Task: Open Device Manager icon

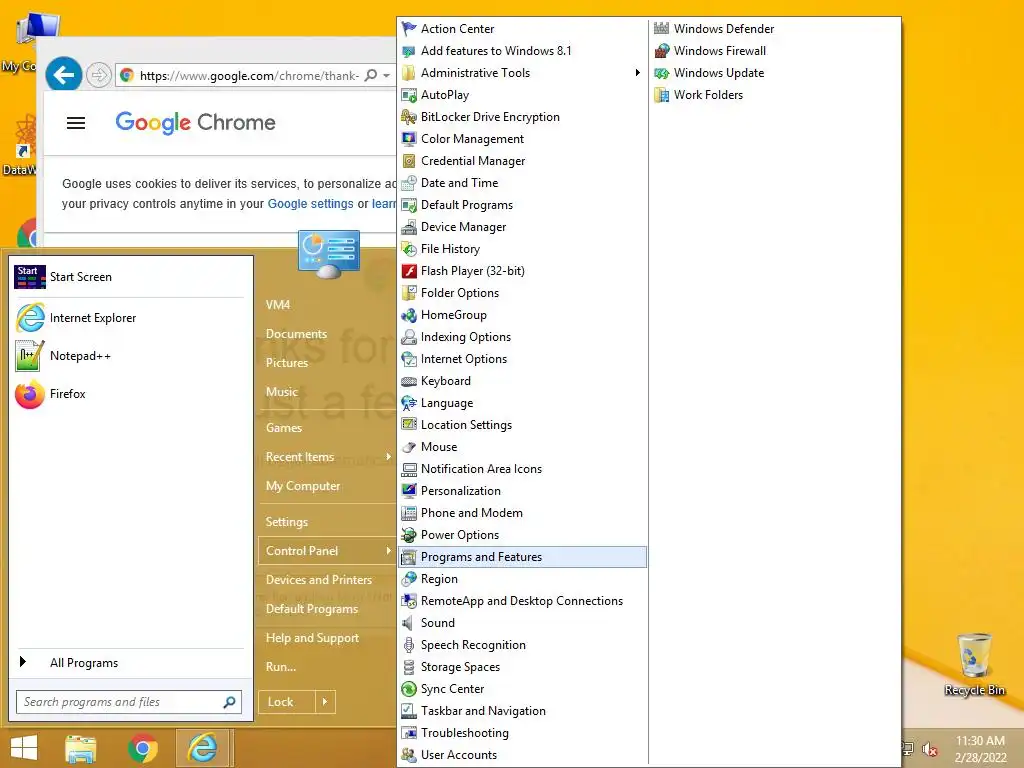Action: coord(409,227)
